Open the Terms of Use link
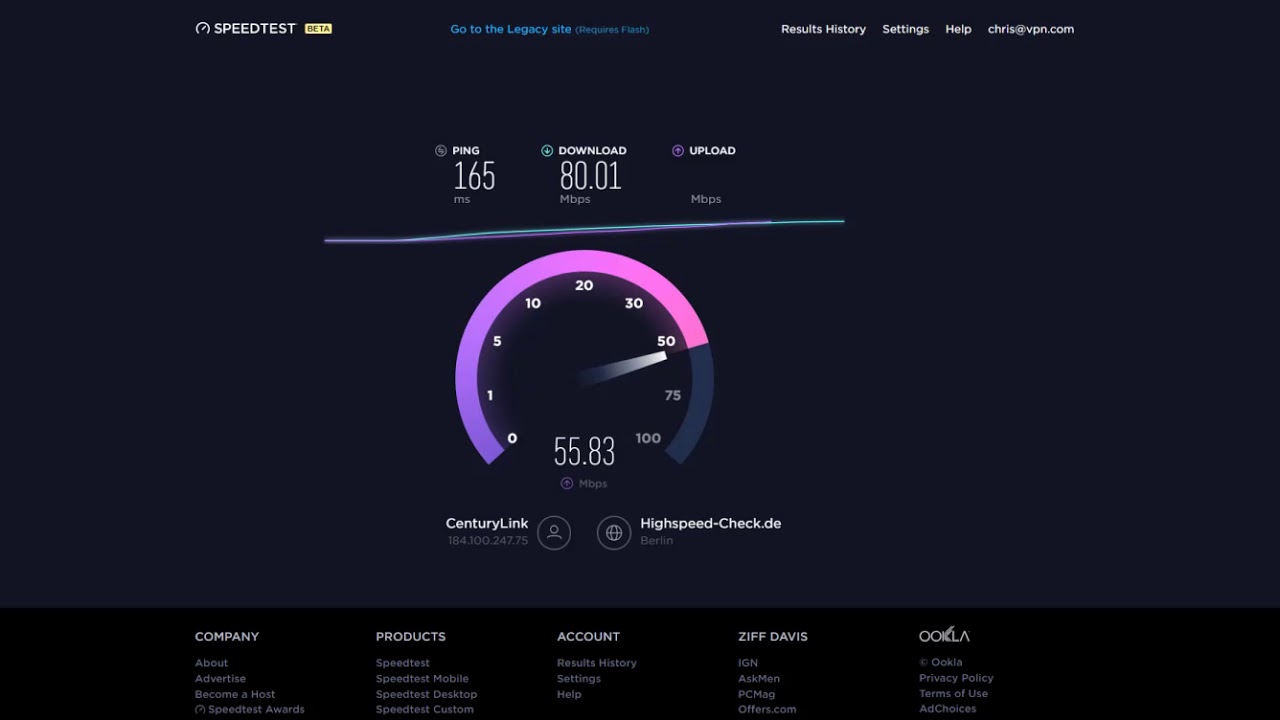1280x720 pixels. coord(953,693)
